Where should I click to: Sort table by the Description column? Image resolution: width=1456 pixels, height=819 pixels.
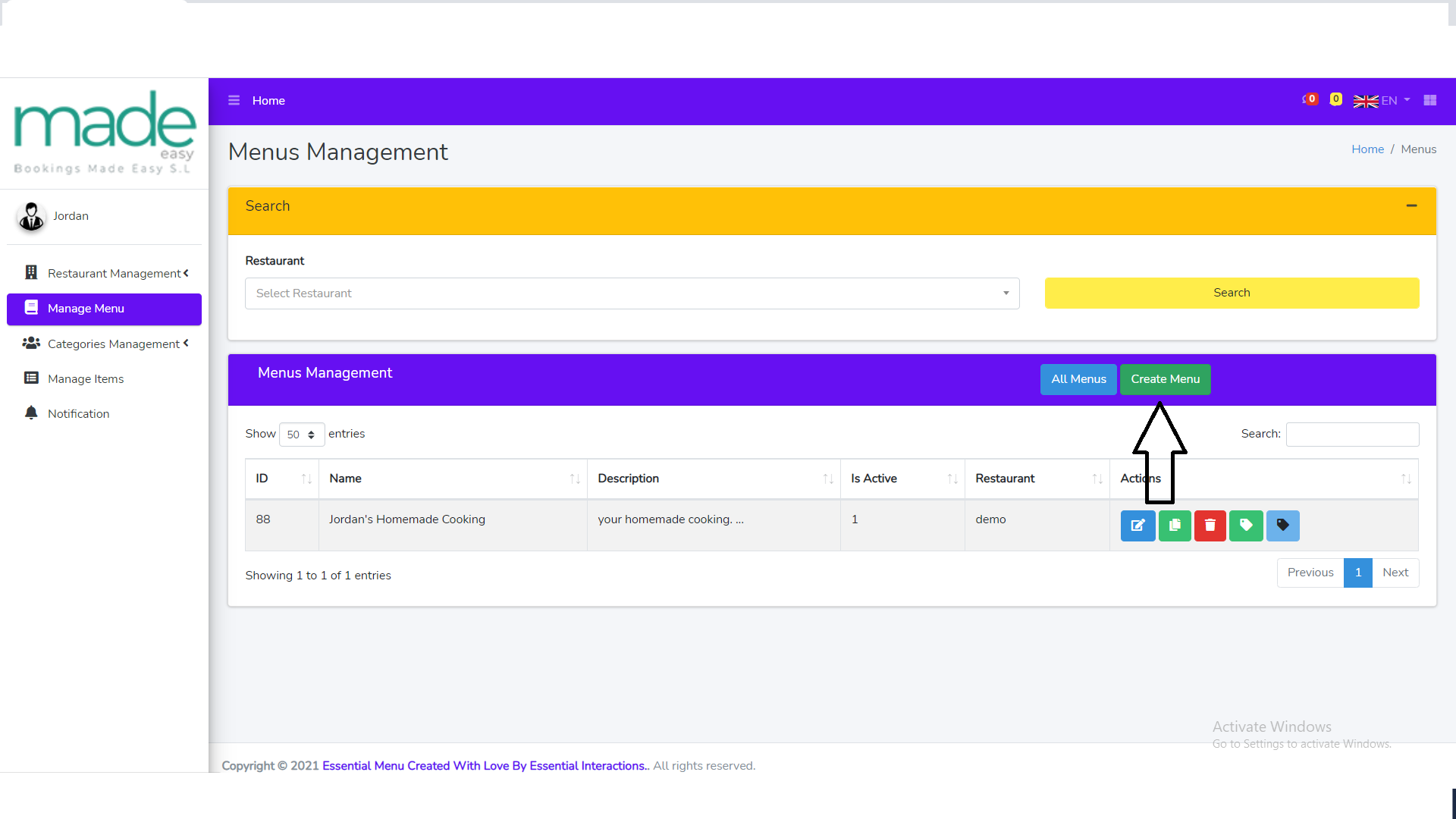(714, 479)
